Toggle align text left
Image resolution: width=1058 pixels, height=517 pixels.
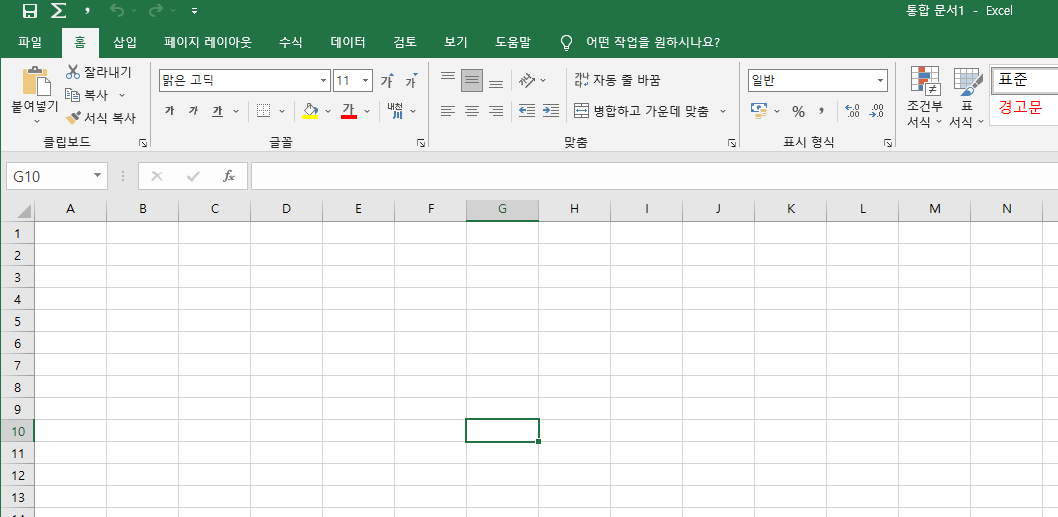click(448, 111)
